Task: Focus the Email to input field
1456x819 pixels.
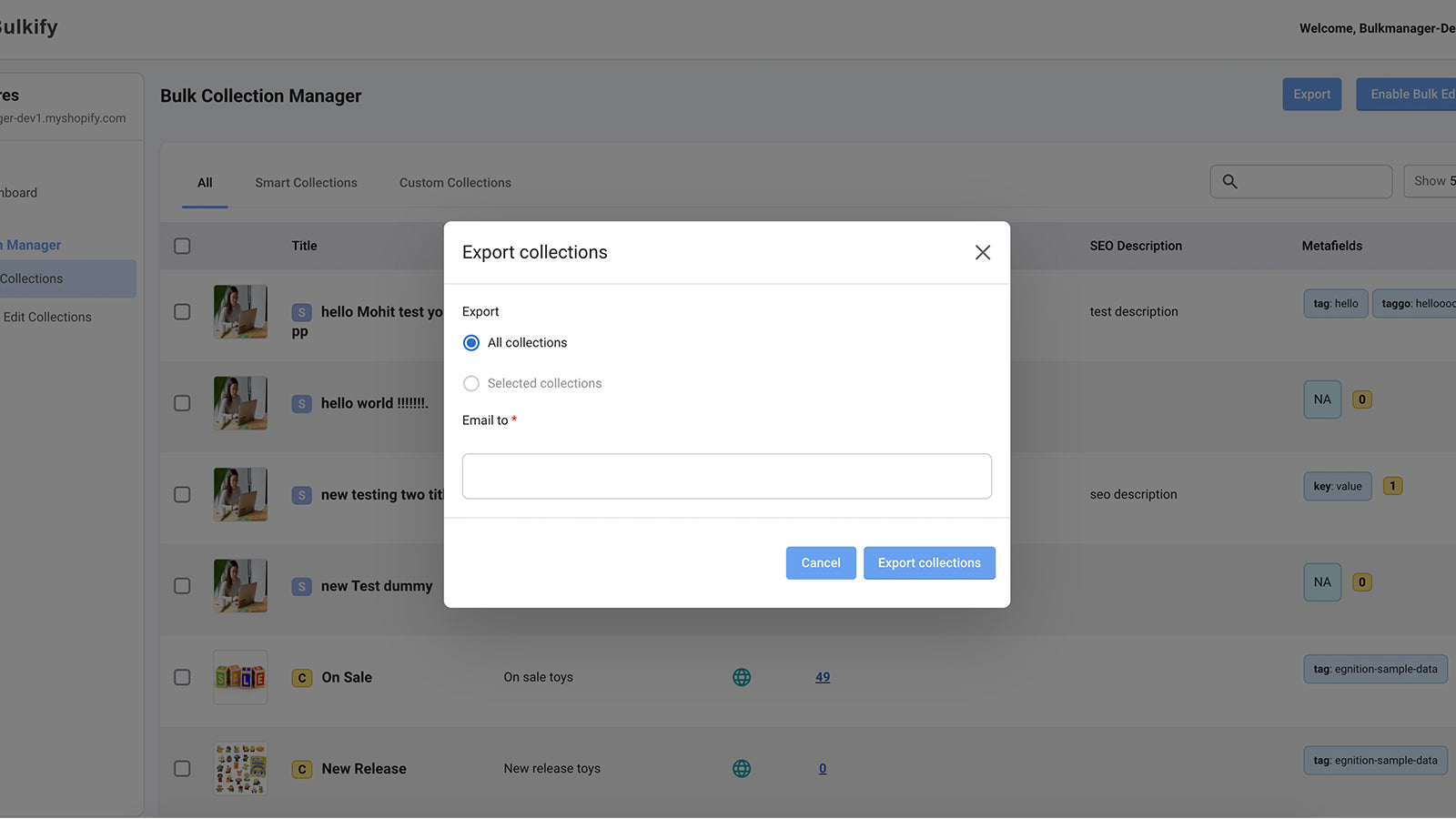Action: pos(726,476)
